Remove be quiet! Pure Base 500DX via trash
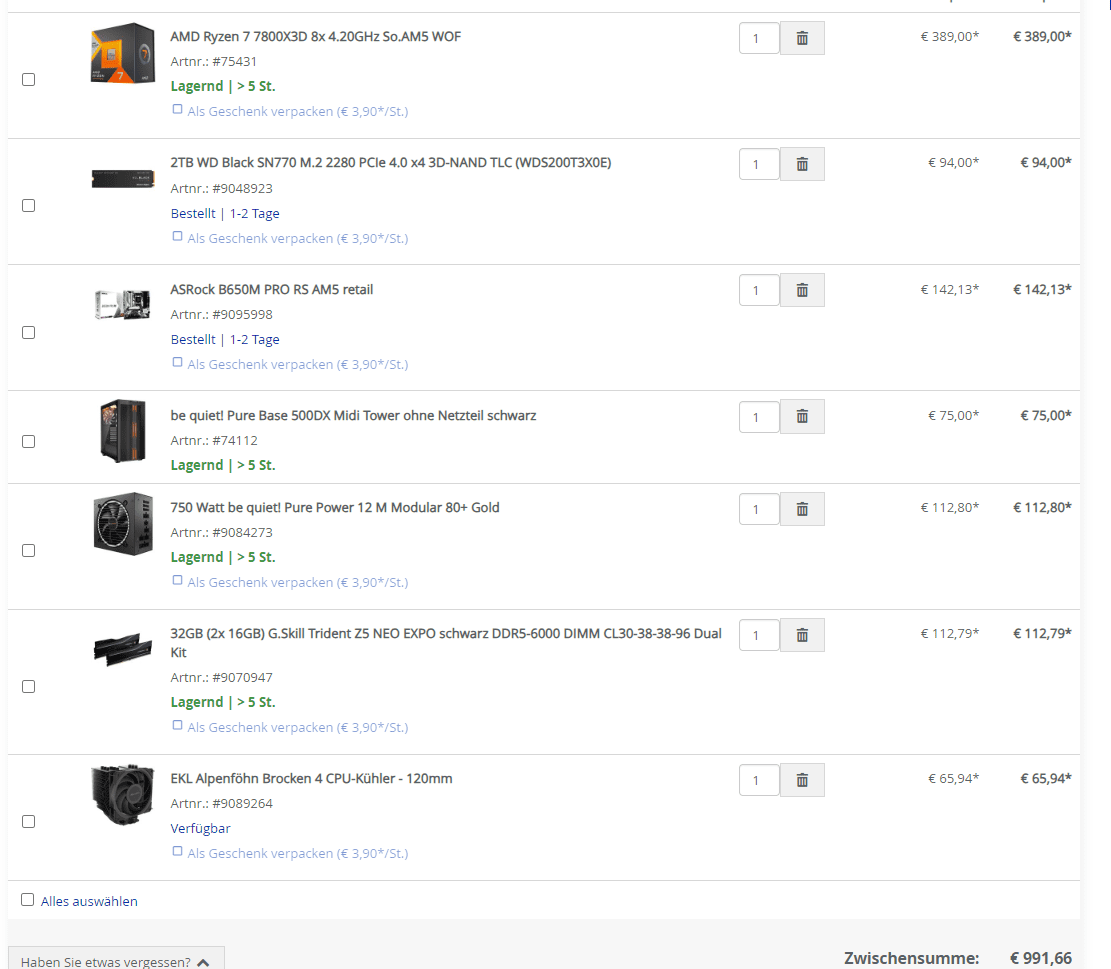1111x969 pixels. [x=802, y=416]
